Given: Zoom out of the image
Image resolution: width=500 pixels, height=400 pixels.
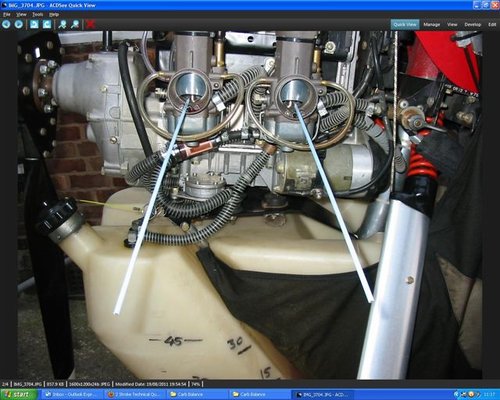Looking at the screenshot, I should click(75, 24).
